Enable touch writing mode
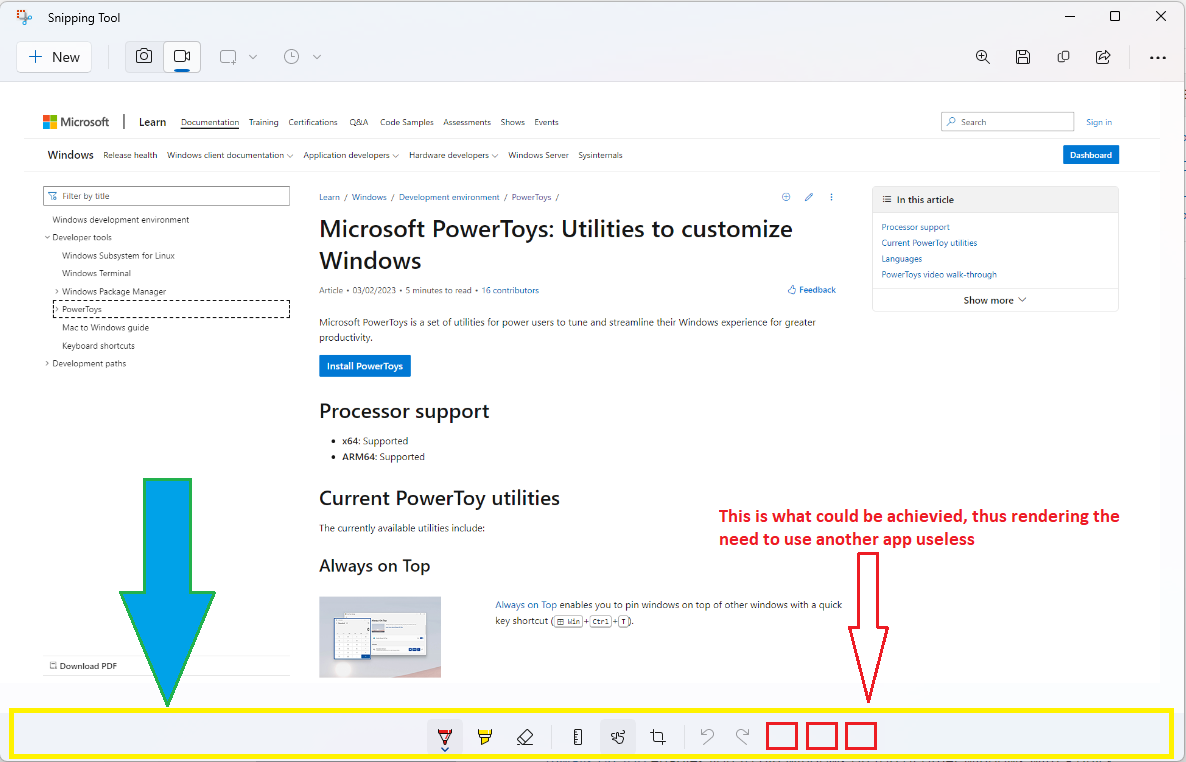Image resolution: width=1186 pixels, height=762 pixels. (617, 736)
